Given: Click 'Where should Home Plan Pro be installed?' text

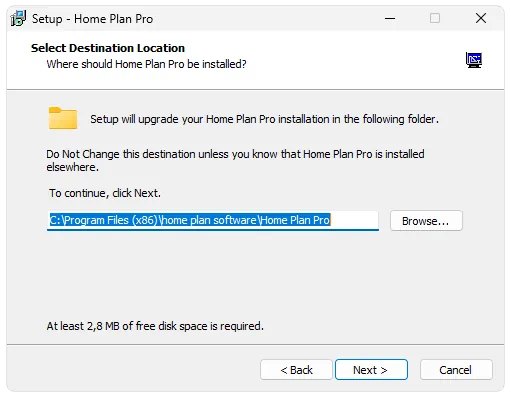Looking at the screenshot, I should (x=146, y=64).
